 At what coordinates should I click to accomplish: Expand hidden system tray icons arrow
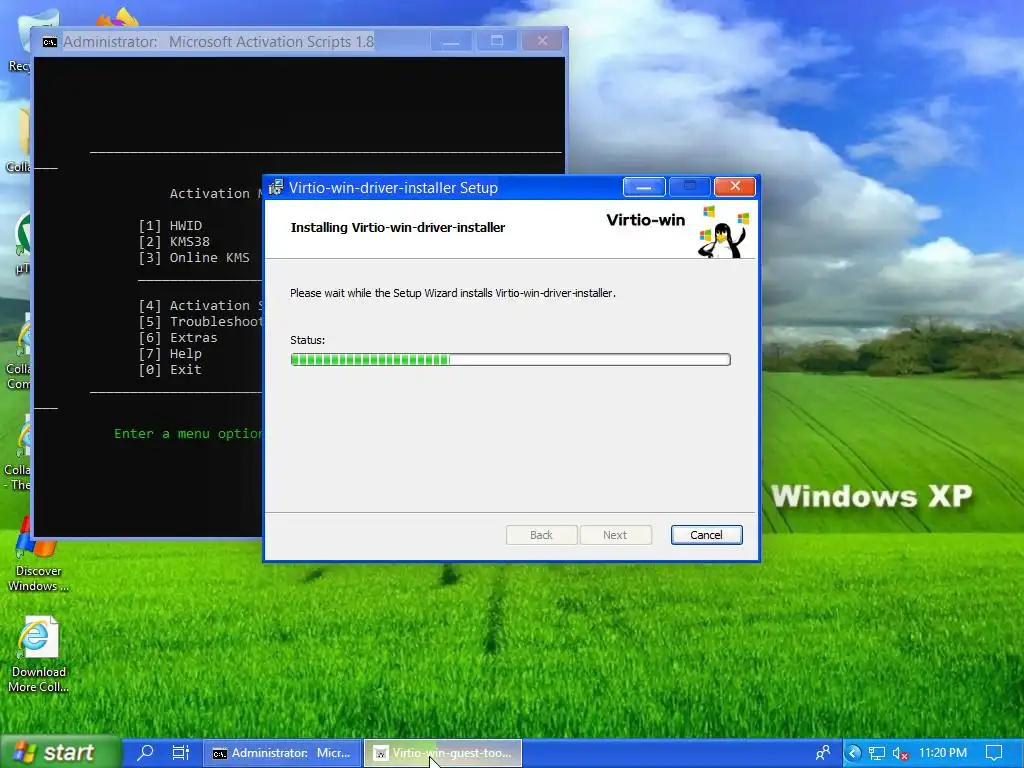[854, 753]
